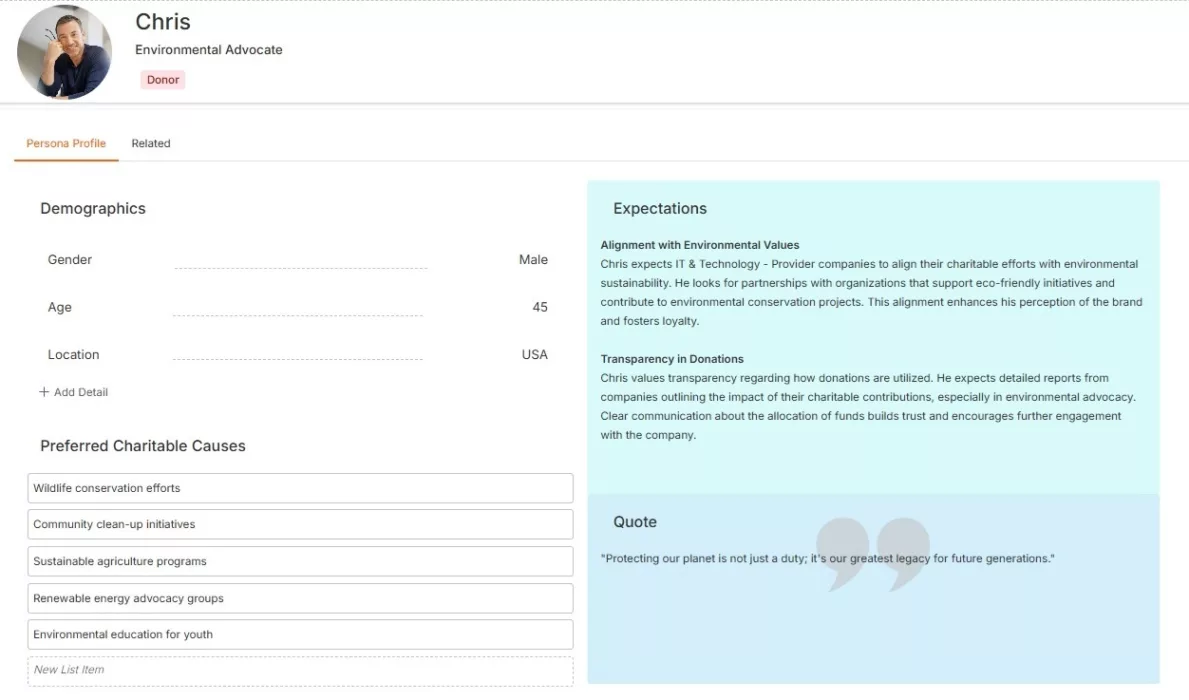The image size is (1189, 700).
Task: Click the Expectations section heading
Action: (x=660, y=208)
